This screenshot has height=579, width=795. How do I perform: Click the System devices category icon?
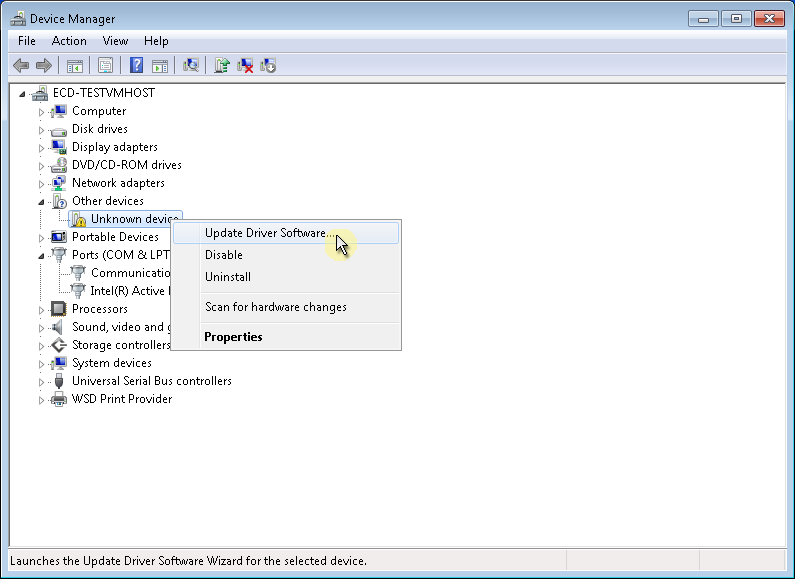pos(59,363)
